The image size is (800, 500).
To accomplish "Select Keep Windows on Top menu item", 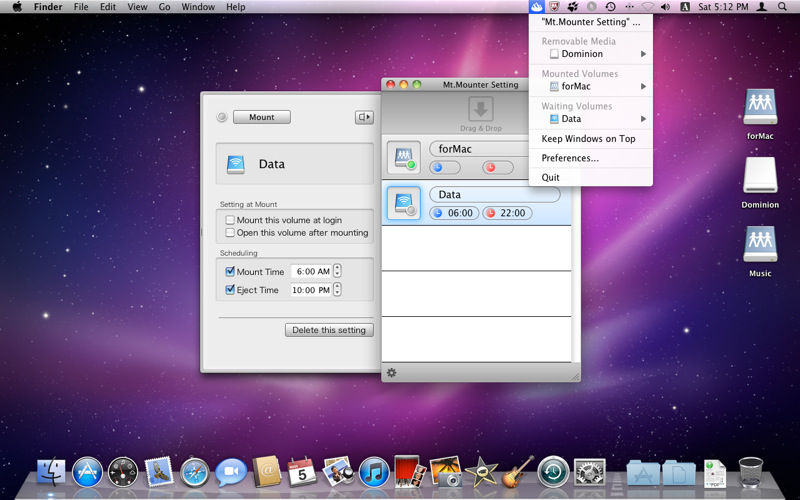I will [x=588, y=139].
